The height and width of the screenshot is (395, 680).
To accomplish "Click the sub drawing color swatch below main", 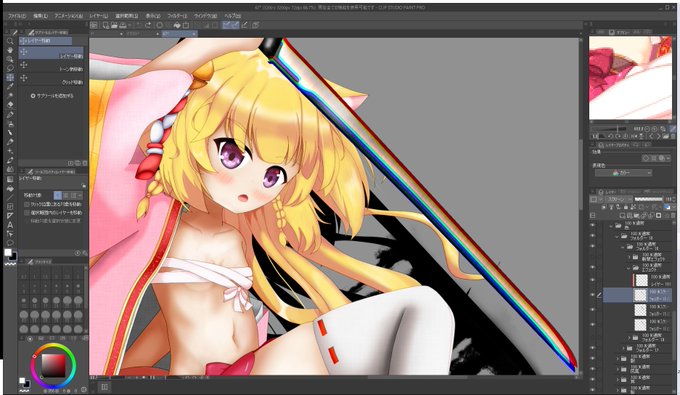I will click(x=13, y=257).
